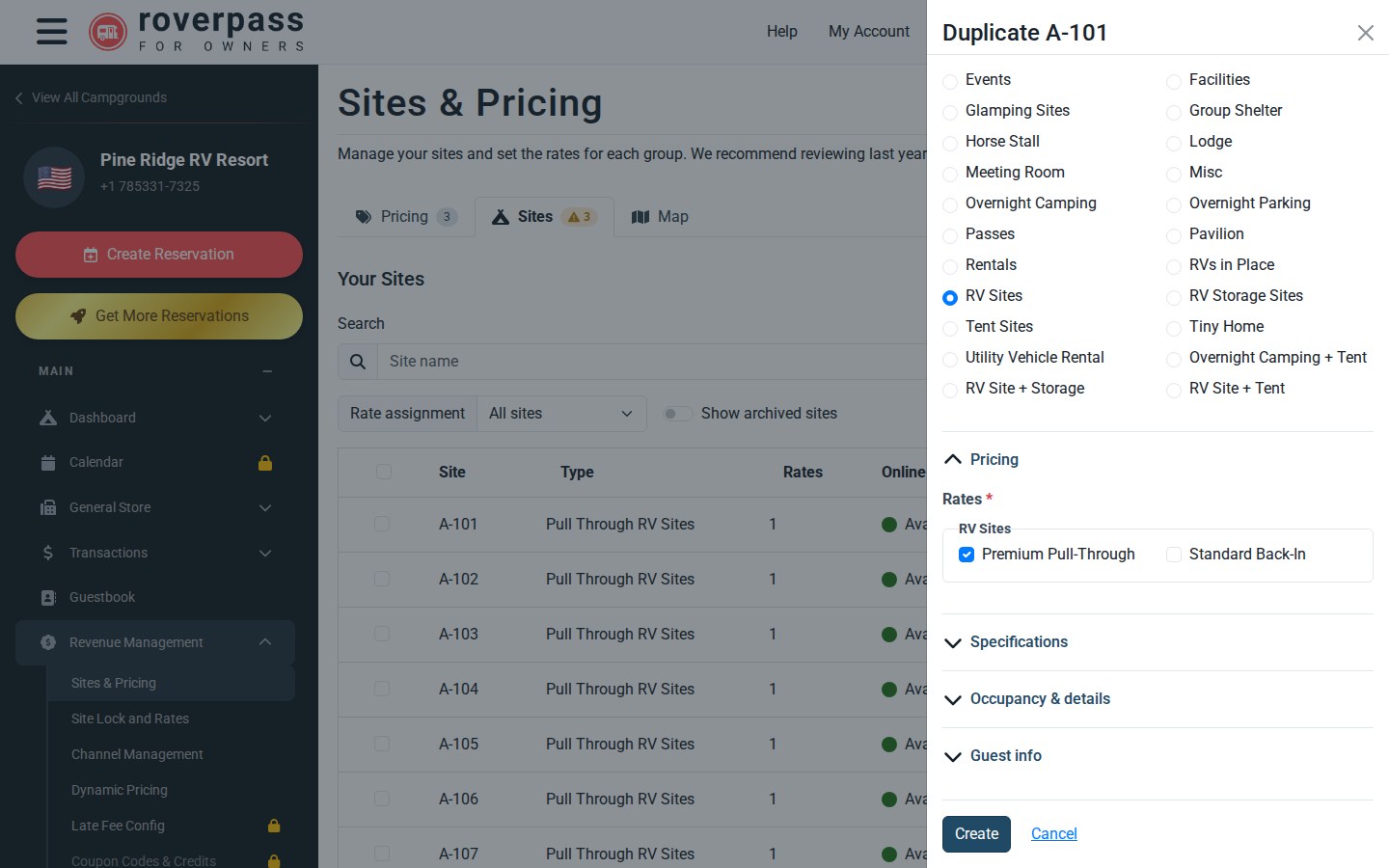Open the Map tab

click(660, 217)
